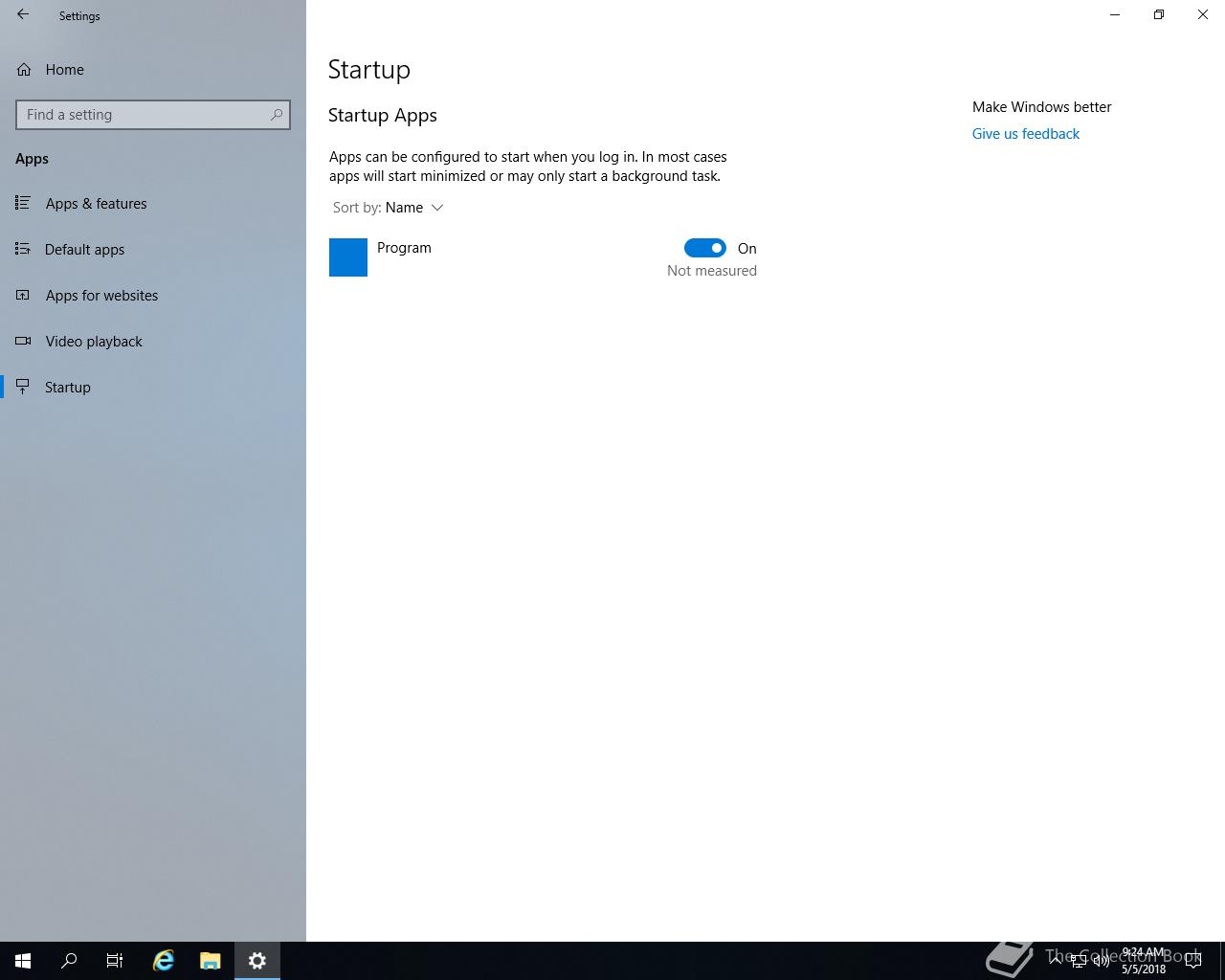Viewport: 1225px width, 980px height.
Task: Click the Startup monitor icon
Action: tap(23, 387)
